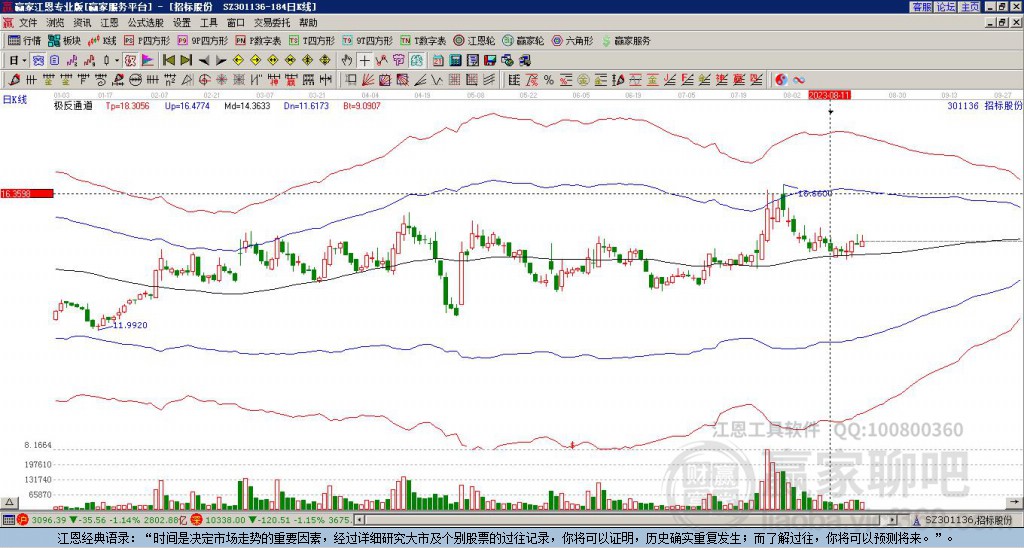Screen dimensions: 1024x548
Task: Jump to first bar icon
Action: (168, 61)
